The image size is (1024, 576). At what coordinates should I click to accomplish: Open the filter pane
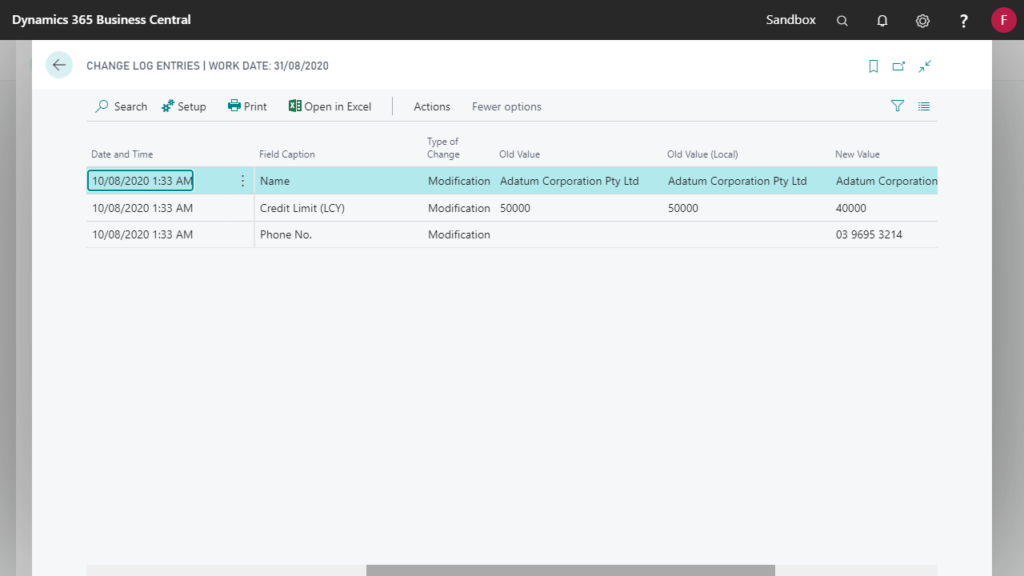click(x=897, y=106)
